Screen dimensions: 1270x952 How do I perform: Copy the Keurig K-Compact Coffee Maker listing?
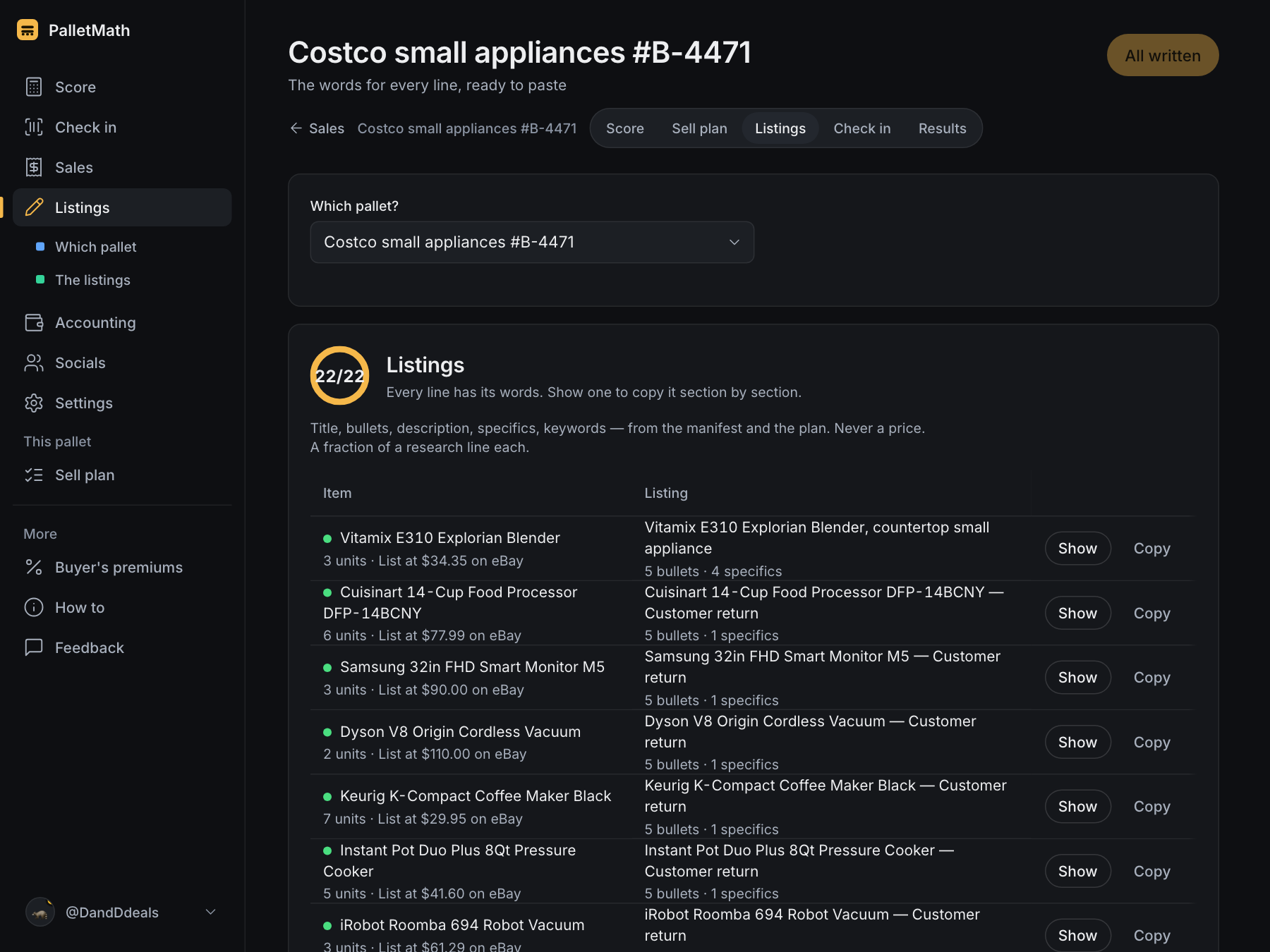pyautogui.click(x=1152, y=806)
